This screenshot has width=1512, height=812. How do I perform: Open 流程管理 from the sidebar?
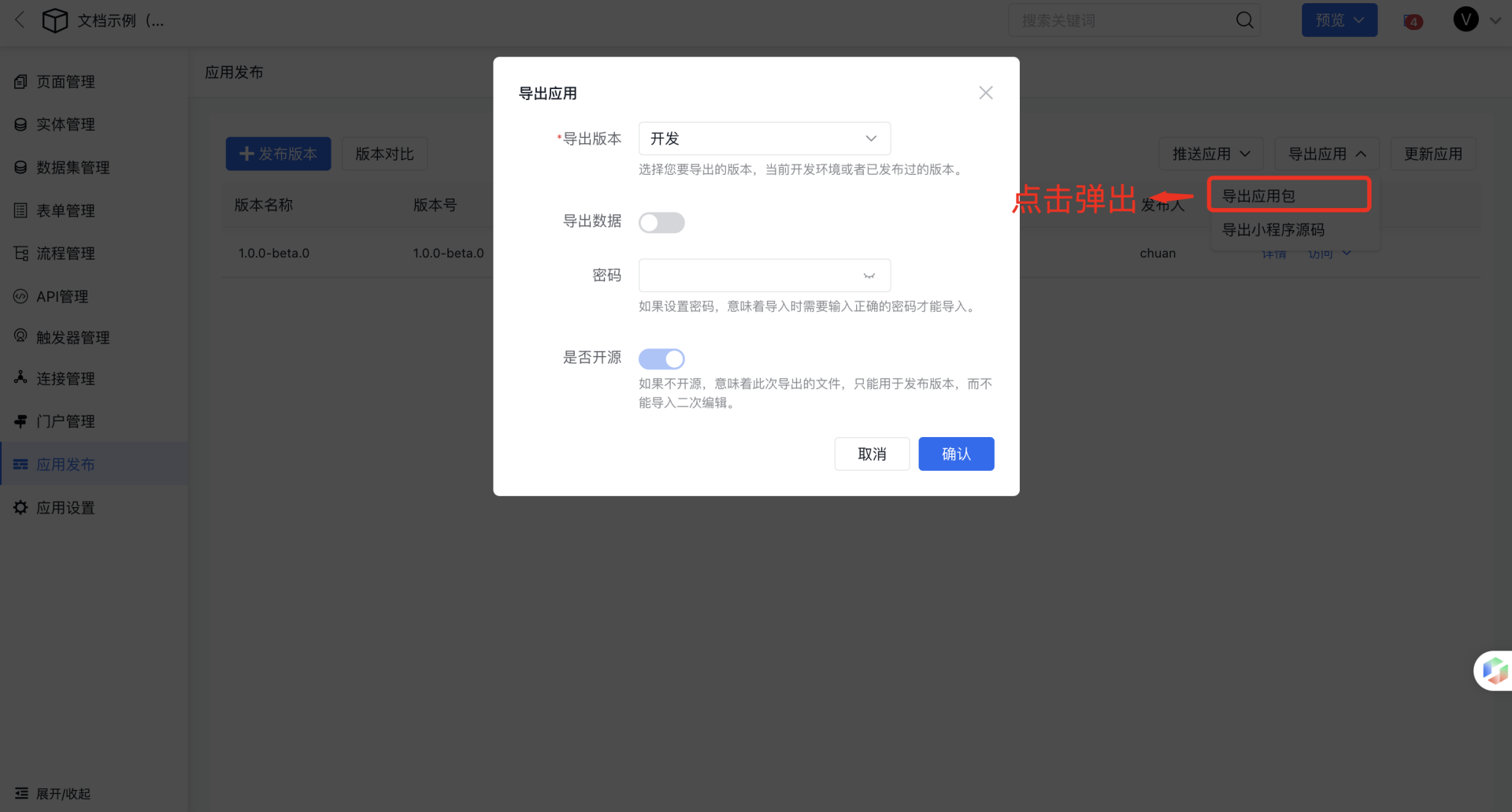pos(65,253)
